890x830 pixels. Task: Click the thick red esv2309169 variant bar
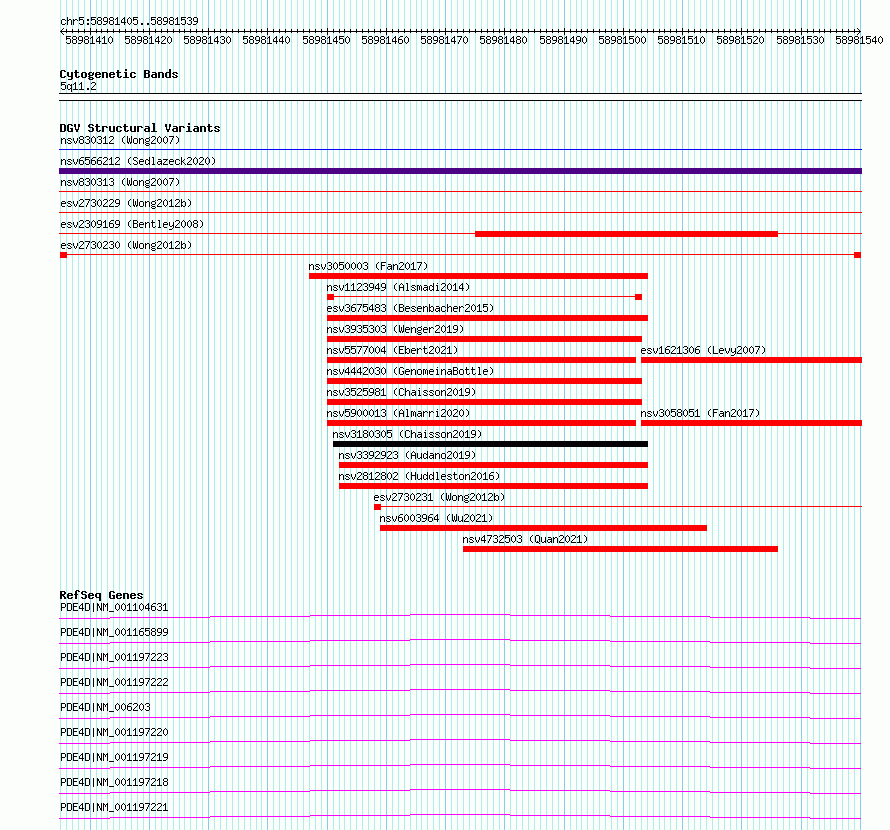(626, 234)
